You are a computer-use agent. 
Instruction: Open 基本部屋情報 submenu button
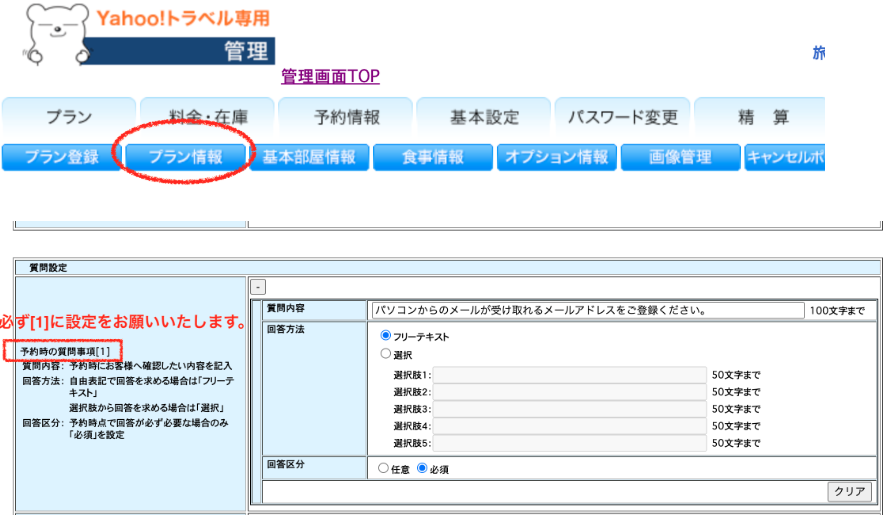click(x=309, y=157)
